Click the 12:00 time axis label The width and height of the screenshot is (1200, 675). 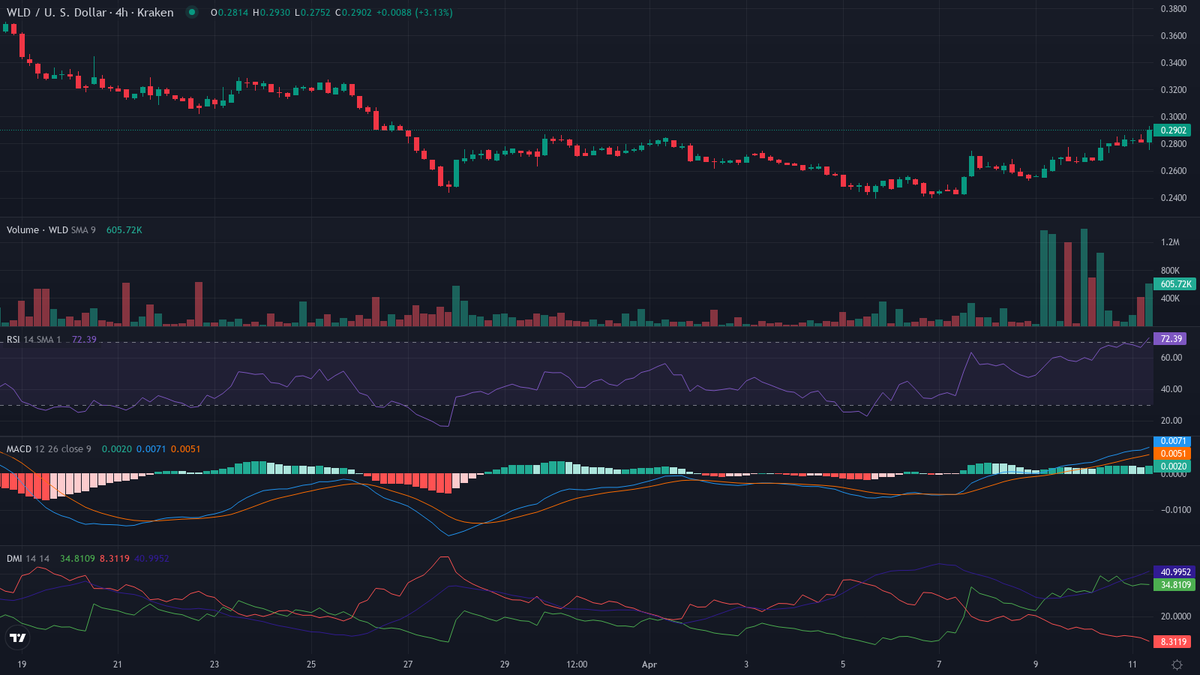576,663
